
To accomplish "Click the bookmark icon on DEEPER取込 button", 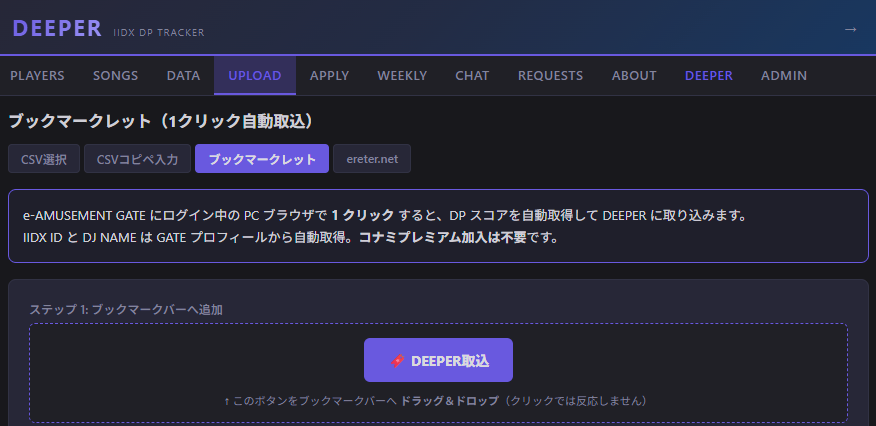I will (x=398, y=361).
